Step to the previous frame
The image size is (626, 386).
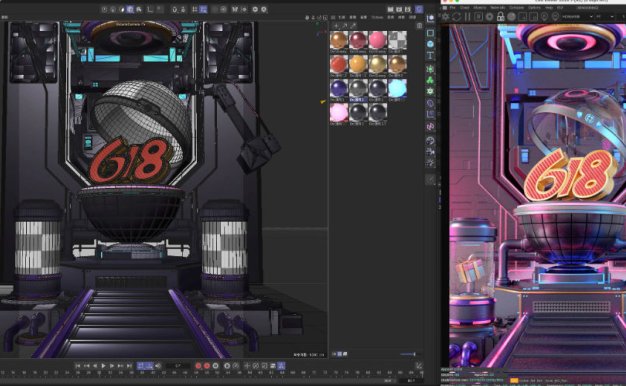pyautogui.click(x=95, y=366)
